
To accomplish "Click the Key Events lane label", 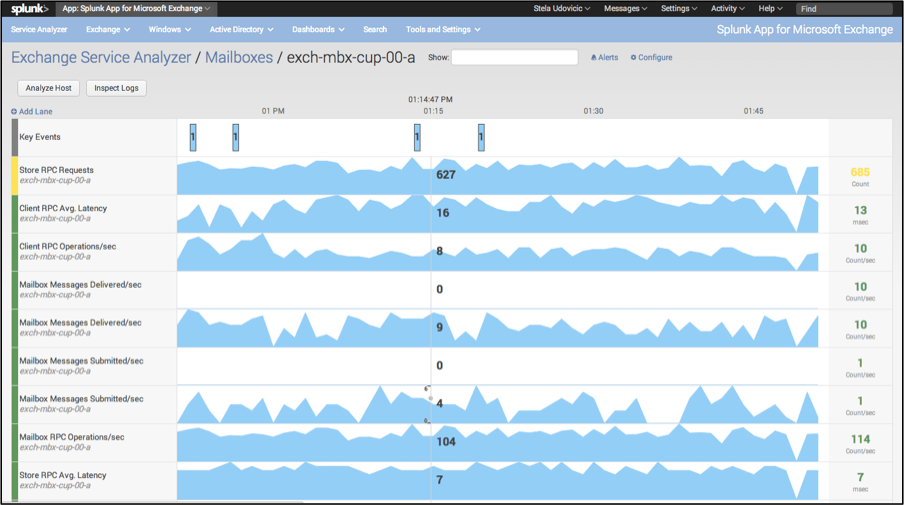I will tap(40, 137).
